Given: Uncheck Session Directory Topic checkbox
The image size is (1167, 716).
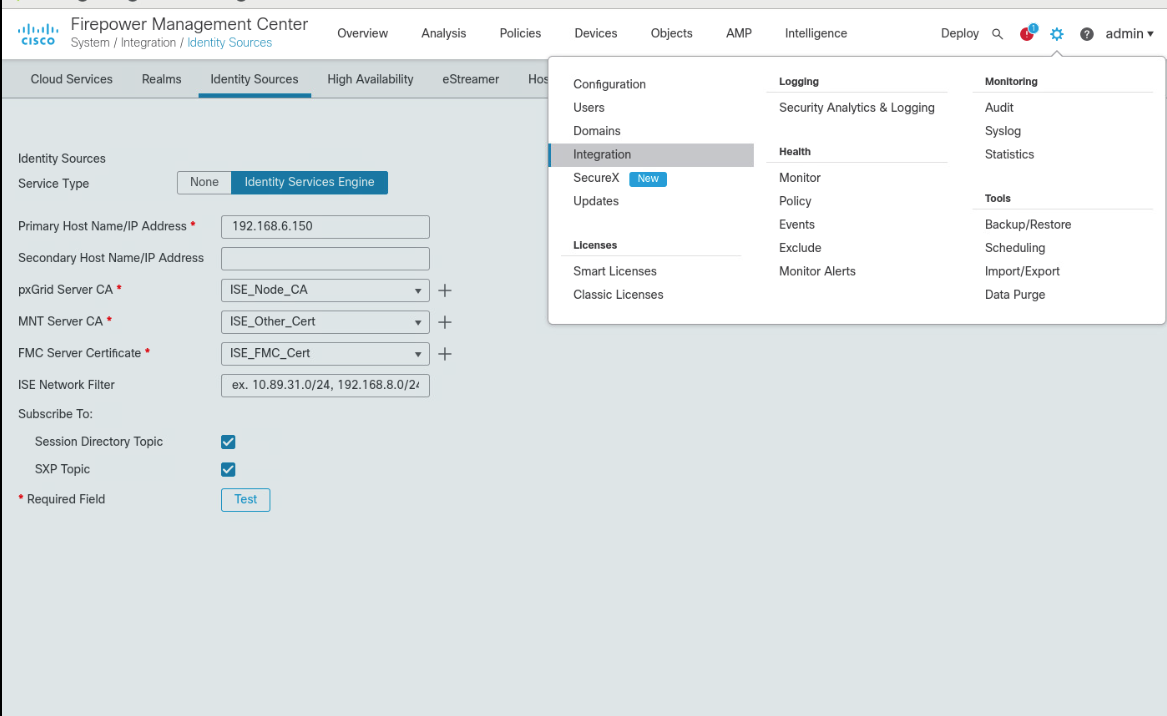Looking at the screenshot, I should (x=228, y=442).
